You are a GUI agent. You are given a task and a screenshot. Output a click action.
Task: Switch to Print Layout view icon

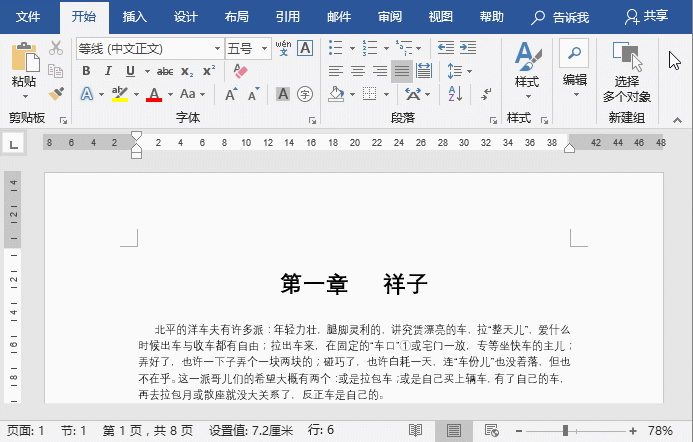[x=454, y=430]
